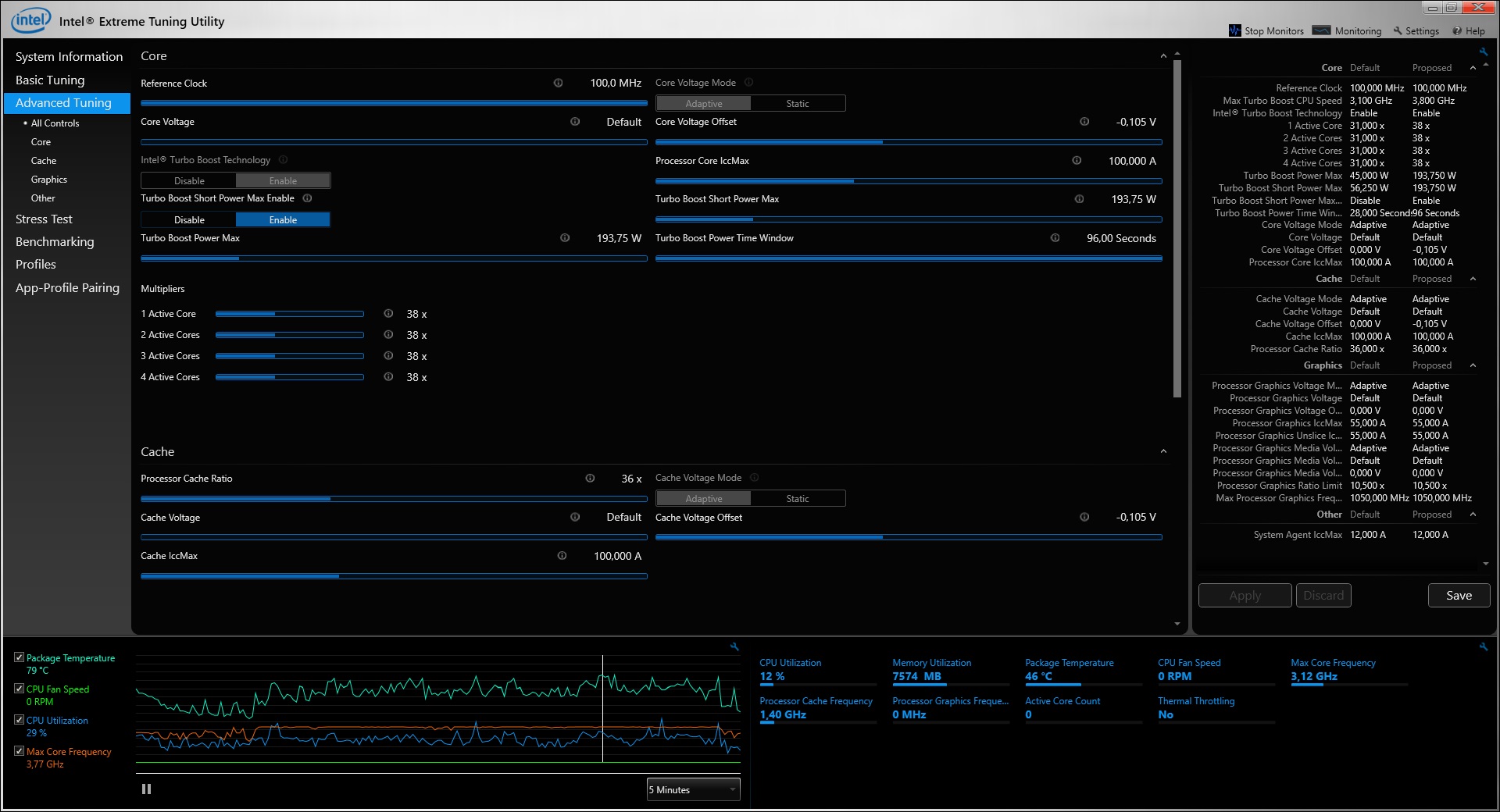The width and height of the screenshot is (1500, 812).
Task: Toggle the CPU Fan Speed checkbox
Action: (x=20, y=689)
